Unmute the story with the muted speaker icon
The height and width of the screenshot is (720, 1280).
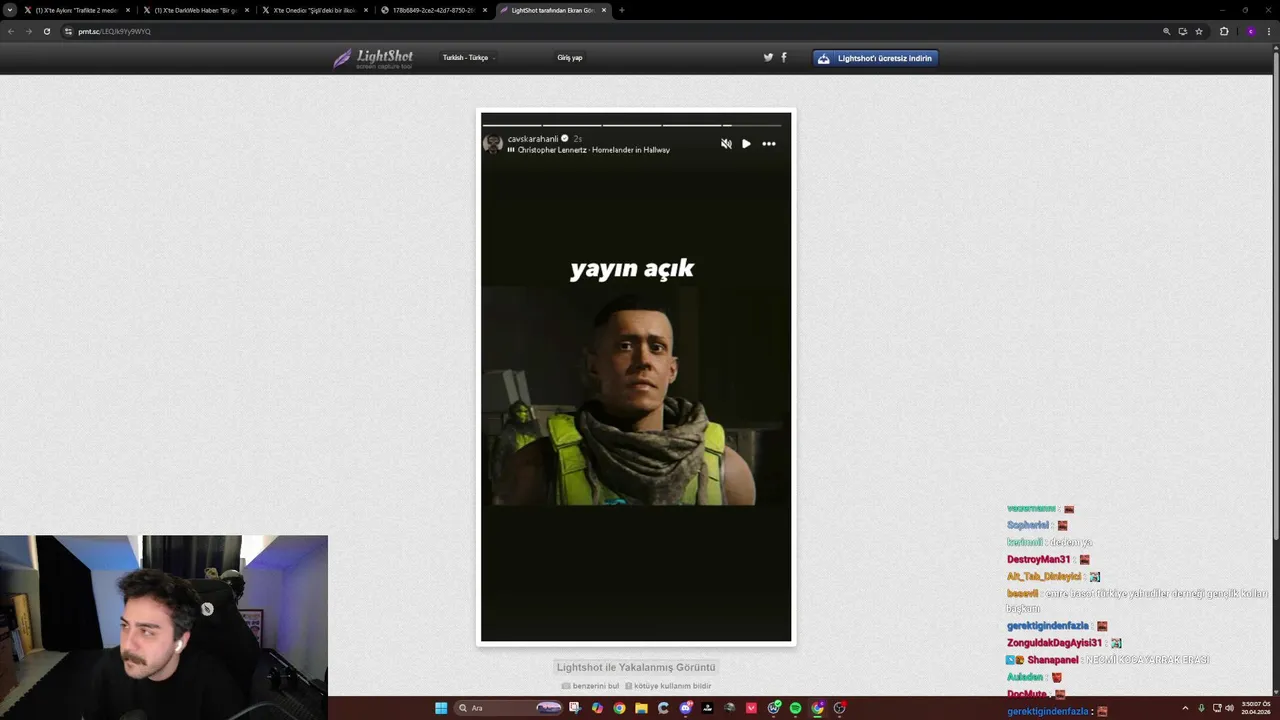click(x=726, y=144)
